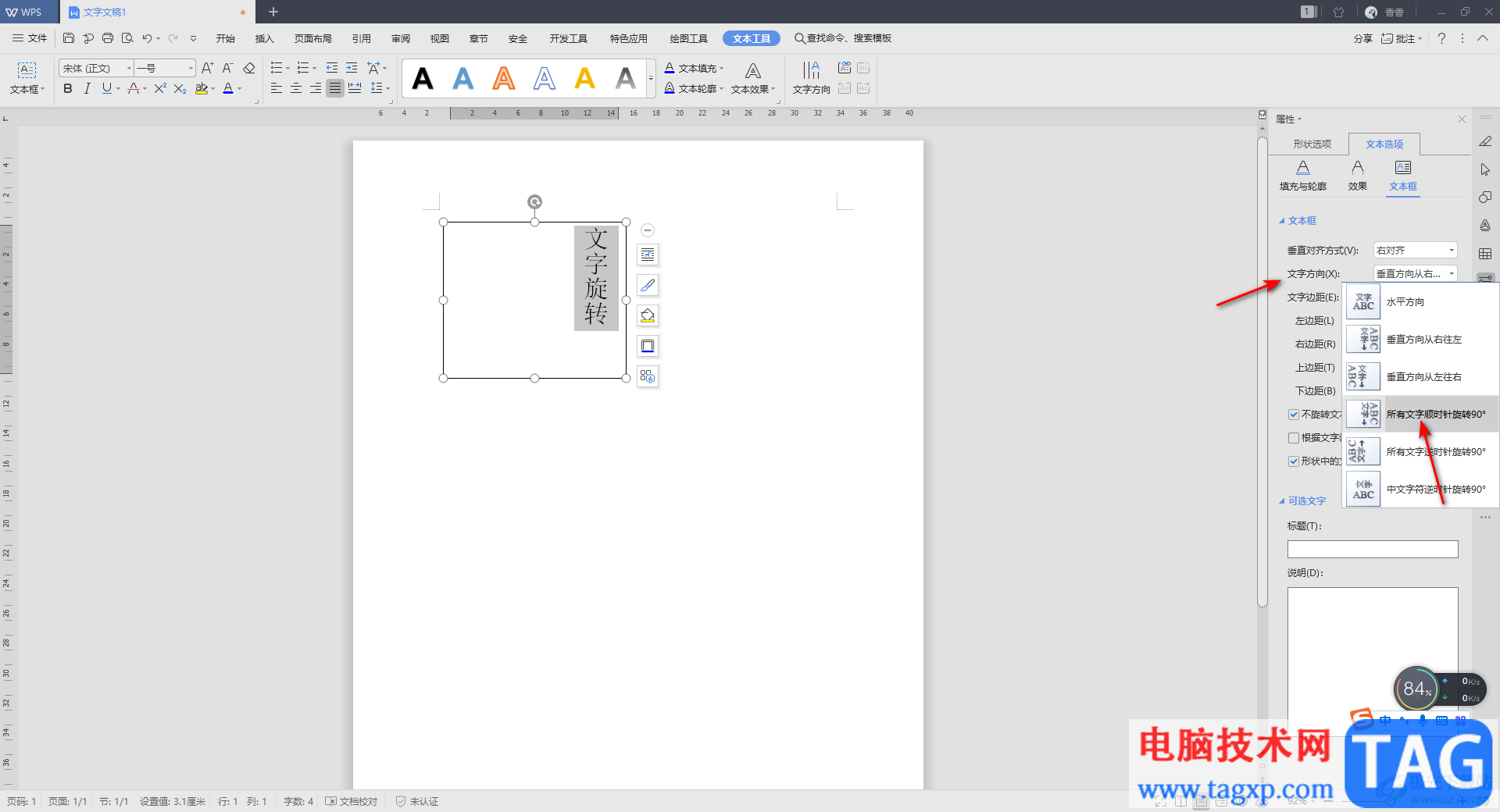Click the print icon
1500x812 pixels.
[108, 38]
